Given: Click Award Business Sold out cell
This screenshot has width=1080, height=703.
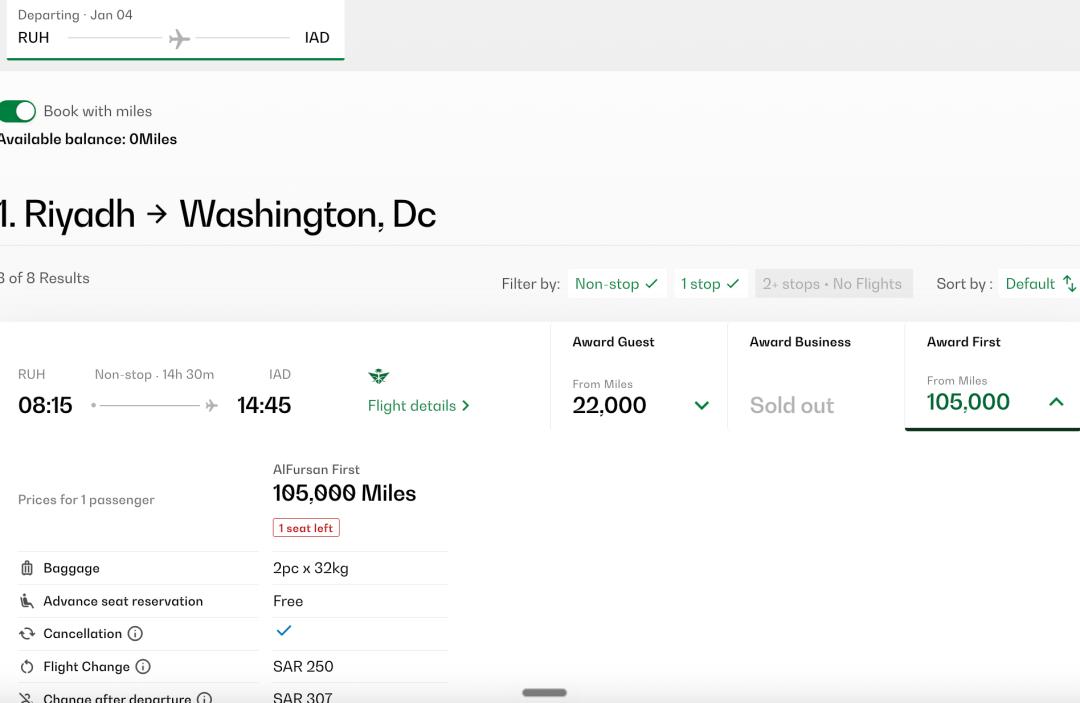Looking at the screenshot, I should 816,377.
